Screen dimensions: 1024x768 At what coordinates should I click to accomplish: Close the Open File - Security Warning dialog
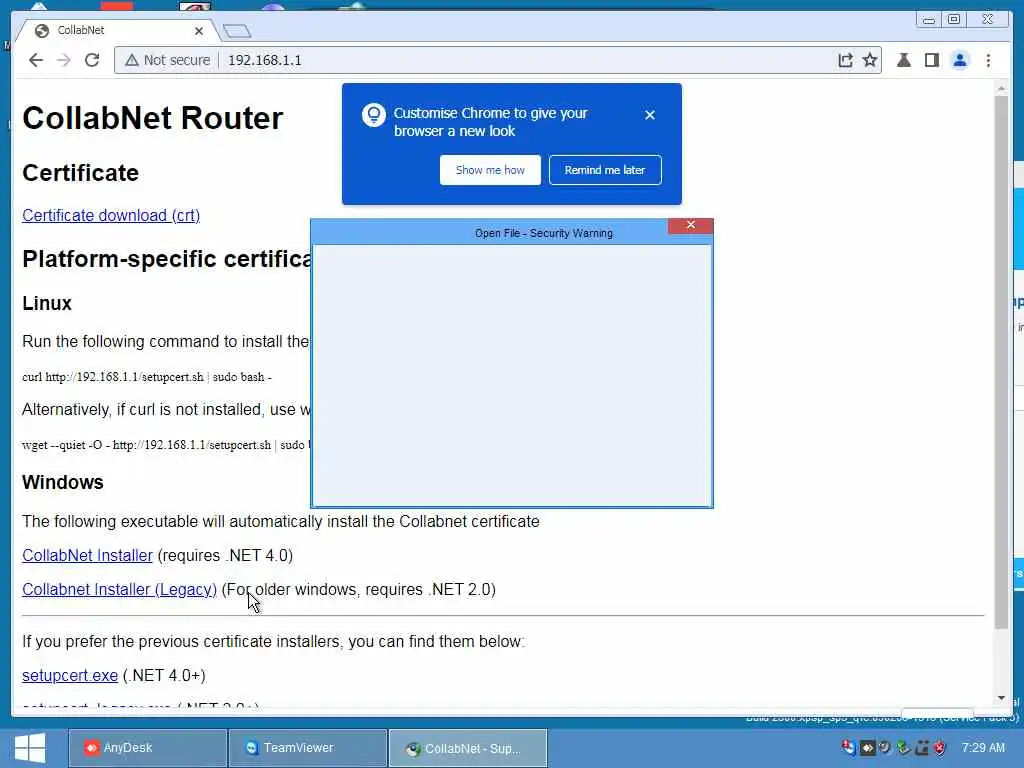coord(690,225)
